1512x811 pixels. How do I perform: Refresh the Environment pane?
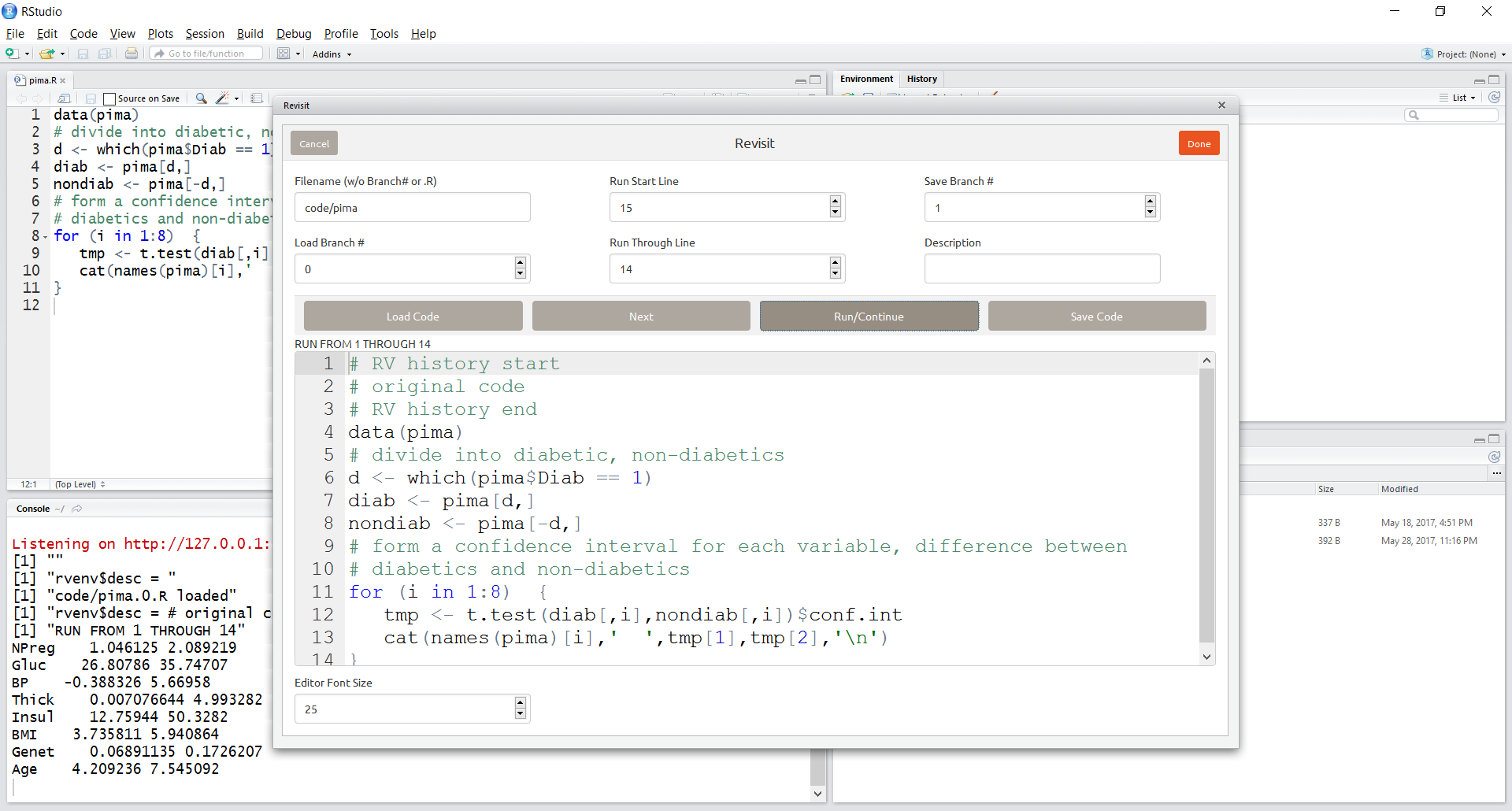(1494, 98)
